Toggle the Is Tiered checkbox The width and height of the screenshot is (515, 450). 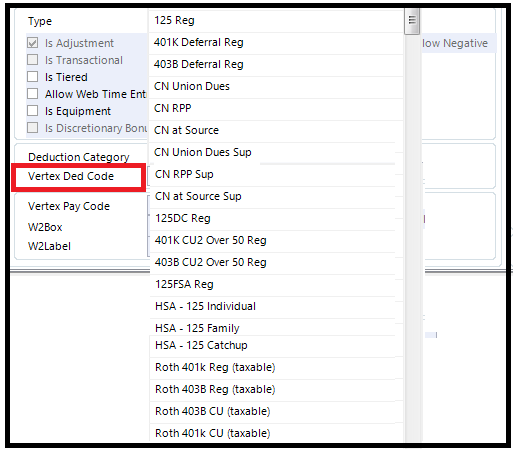32,77
